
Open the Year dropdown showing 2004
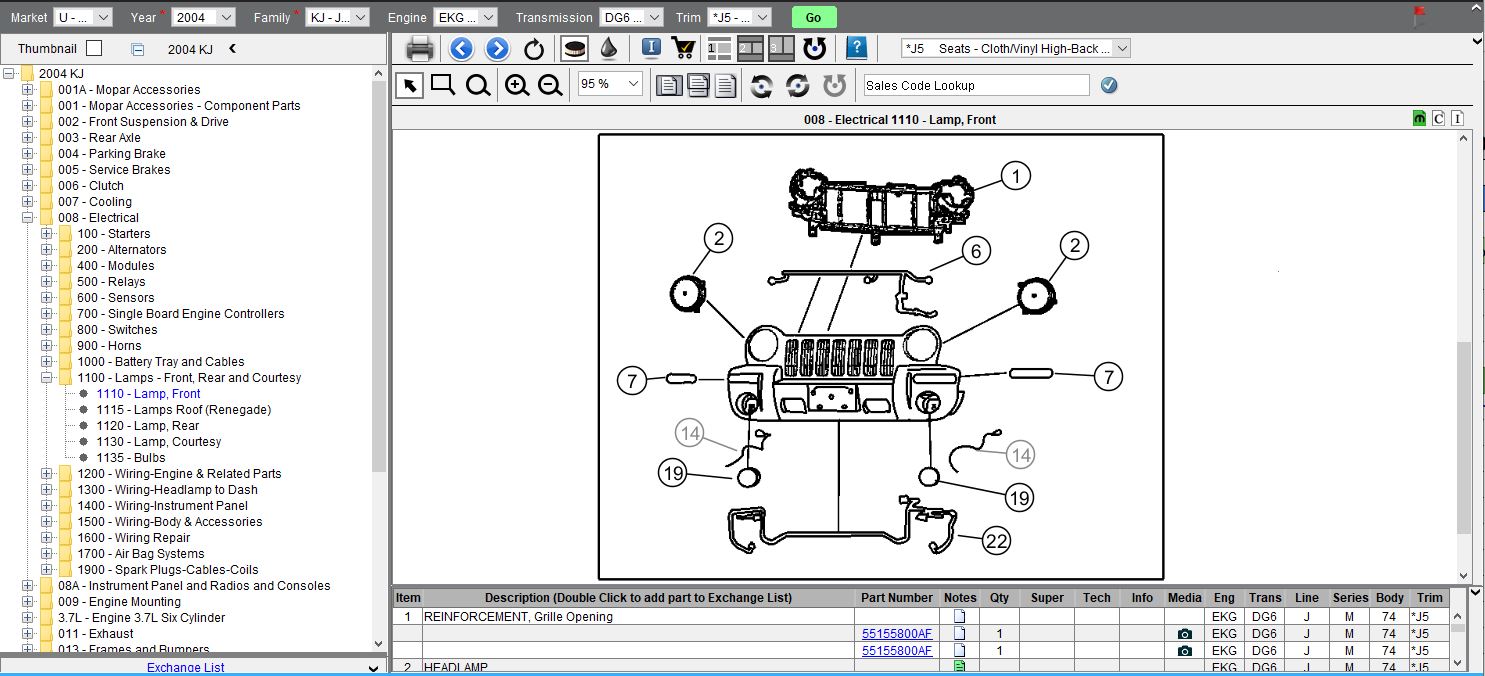(x=204, y=17)
